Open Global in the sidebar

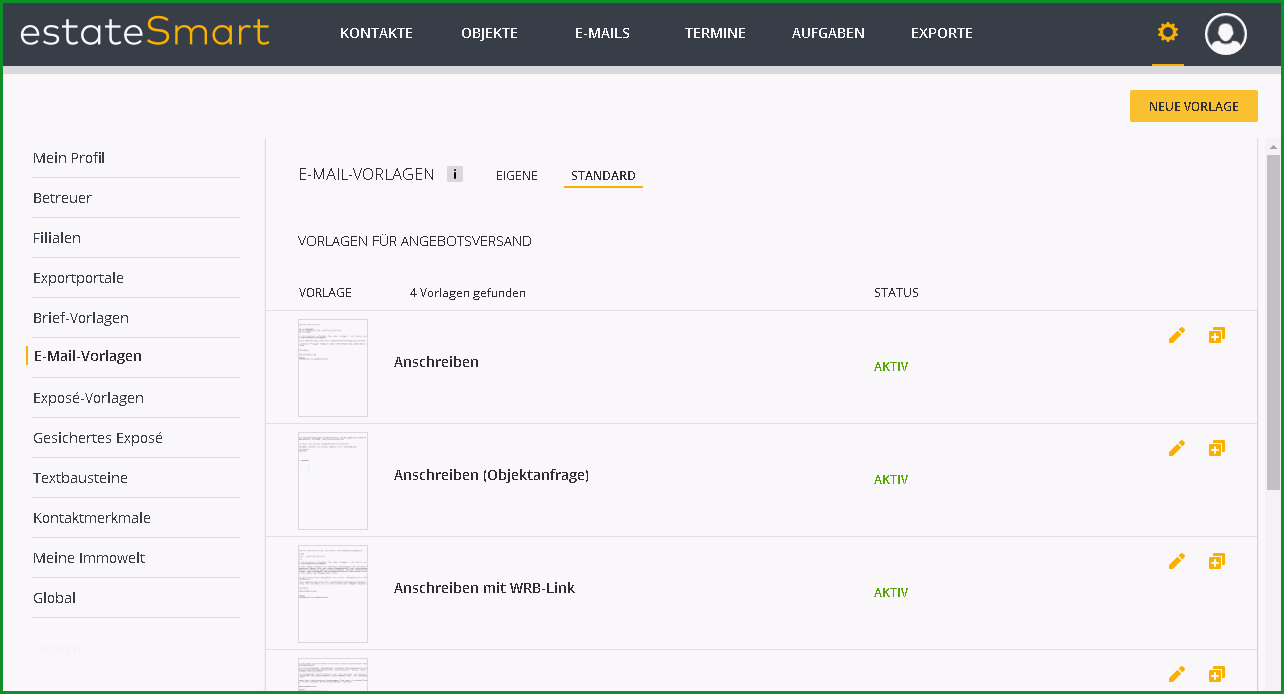(x=54, y=598)
